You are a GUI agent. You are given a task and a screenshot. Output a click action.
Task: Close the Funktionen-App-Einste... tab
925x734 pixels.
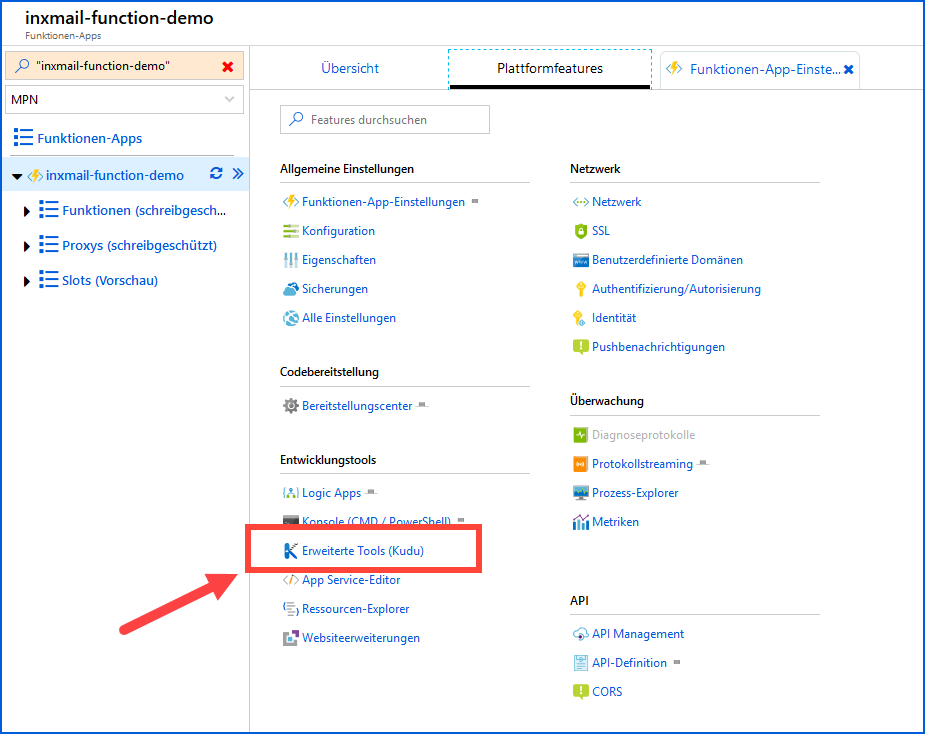point(848,70)
